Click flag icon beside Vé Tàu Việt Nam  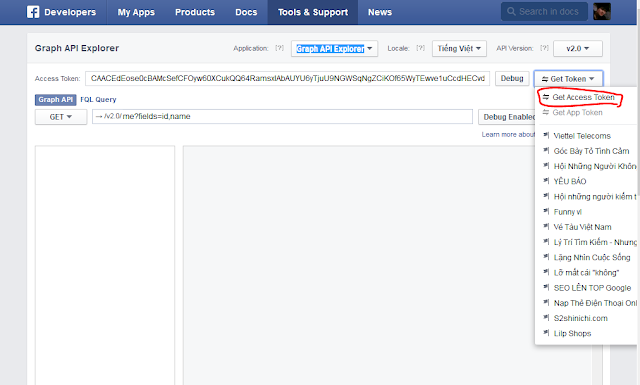pyautogui.click(x=546, y=226)
